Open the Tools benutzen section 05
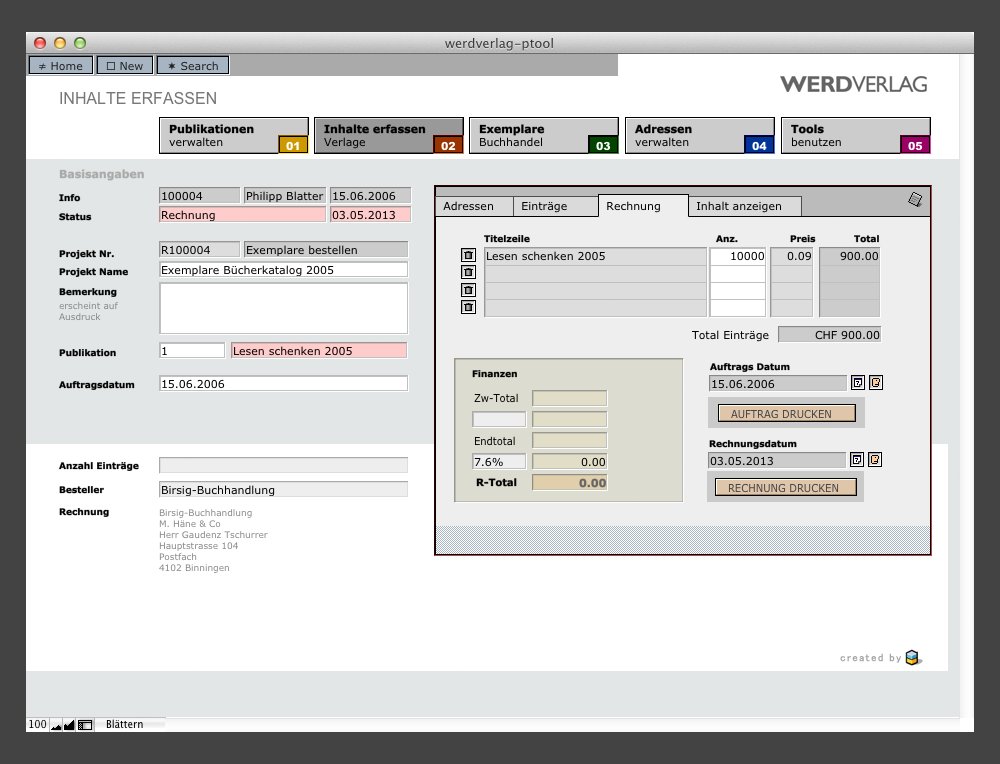 pos(855,135)
